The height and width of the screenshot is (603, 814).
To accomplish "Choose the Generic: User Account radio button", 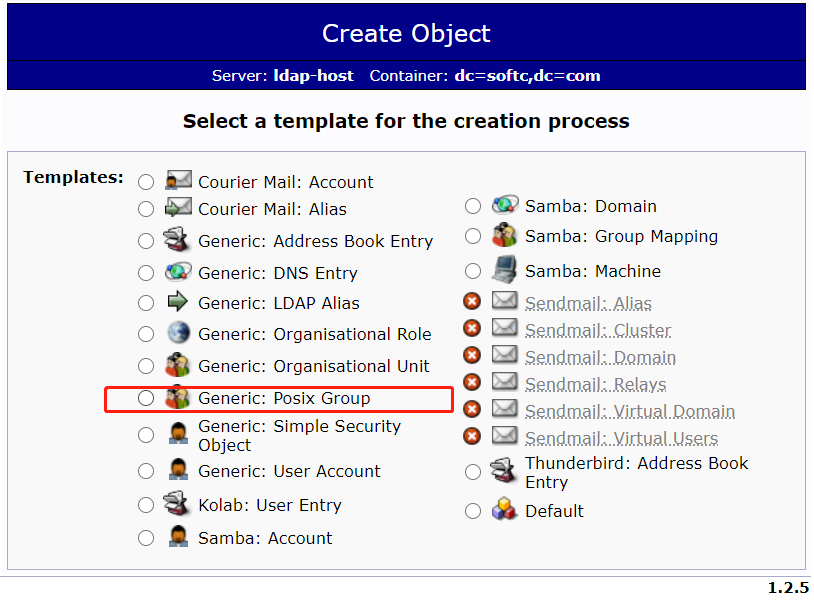I will 146,472.
